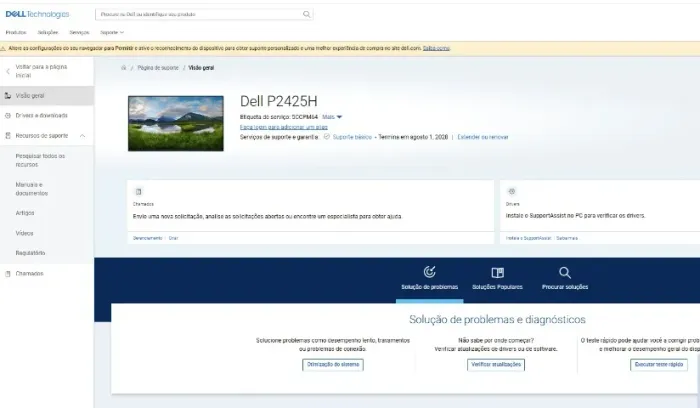Click the home icon in breadcrumb
The height and width of the screenshot is (408, 700).
(124, 68)
